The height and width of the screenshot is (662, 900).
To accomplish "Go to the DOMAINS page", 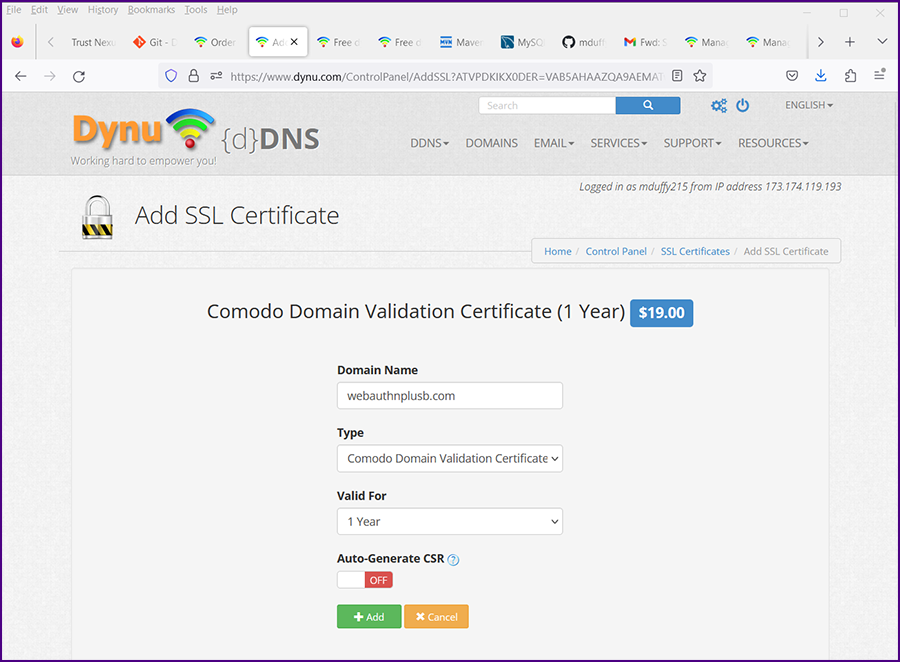I will tap(491, 143).
